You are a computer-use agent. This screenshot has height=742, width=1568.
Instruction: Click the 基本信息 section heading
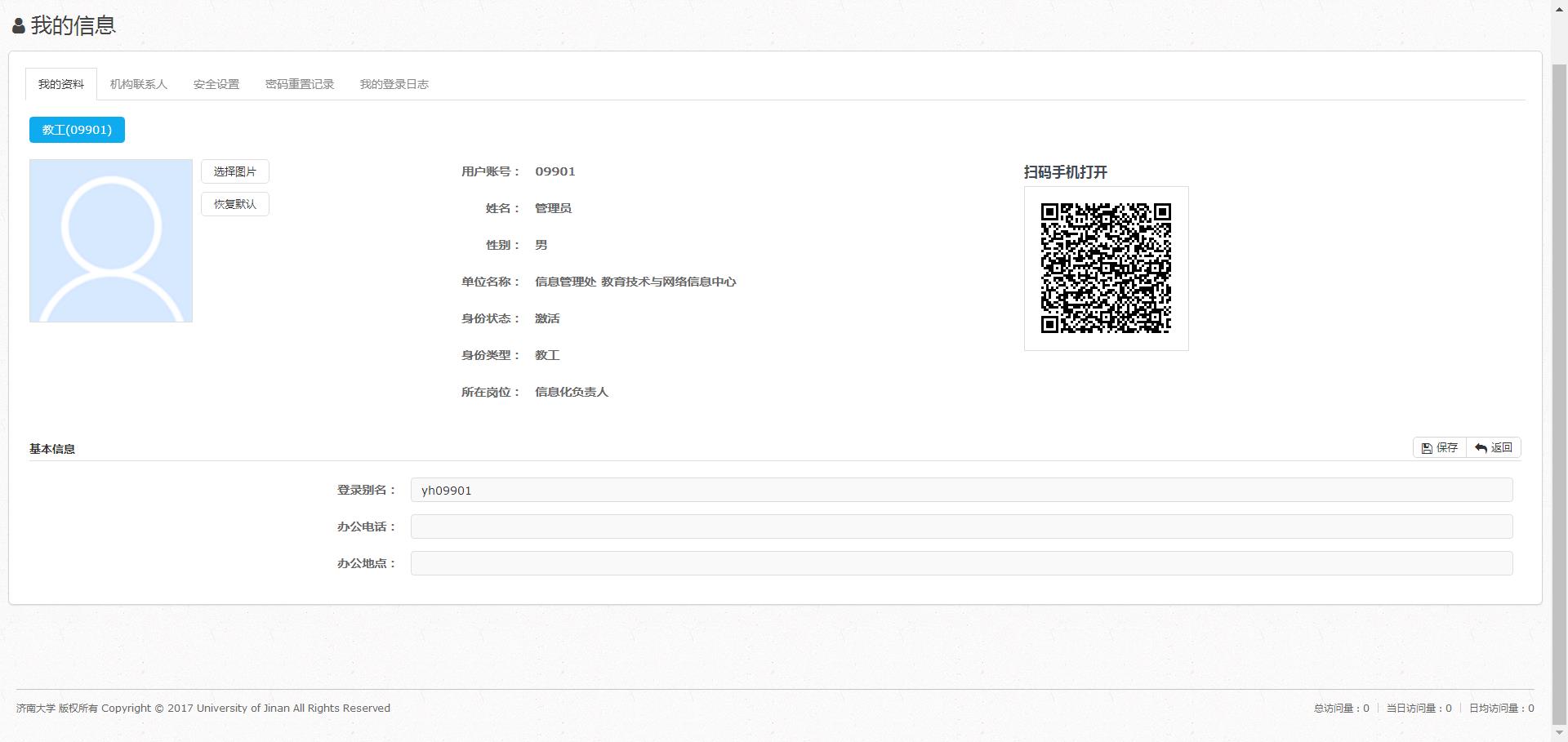(52, 449)
